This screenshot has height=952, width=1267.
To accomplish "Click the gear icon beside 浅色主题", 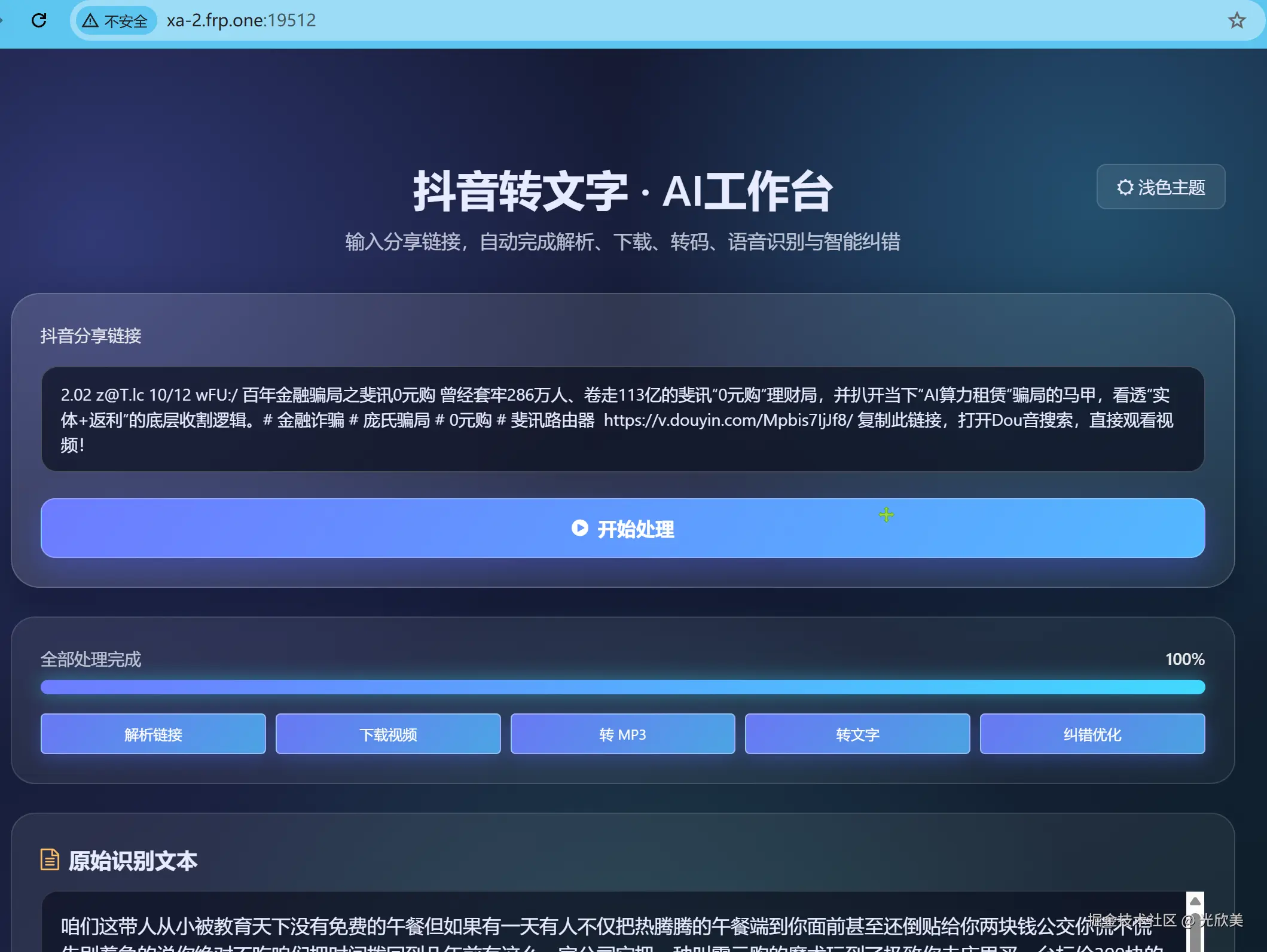I will click(1125, 187).
